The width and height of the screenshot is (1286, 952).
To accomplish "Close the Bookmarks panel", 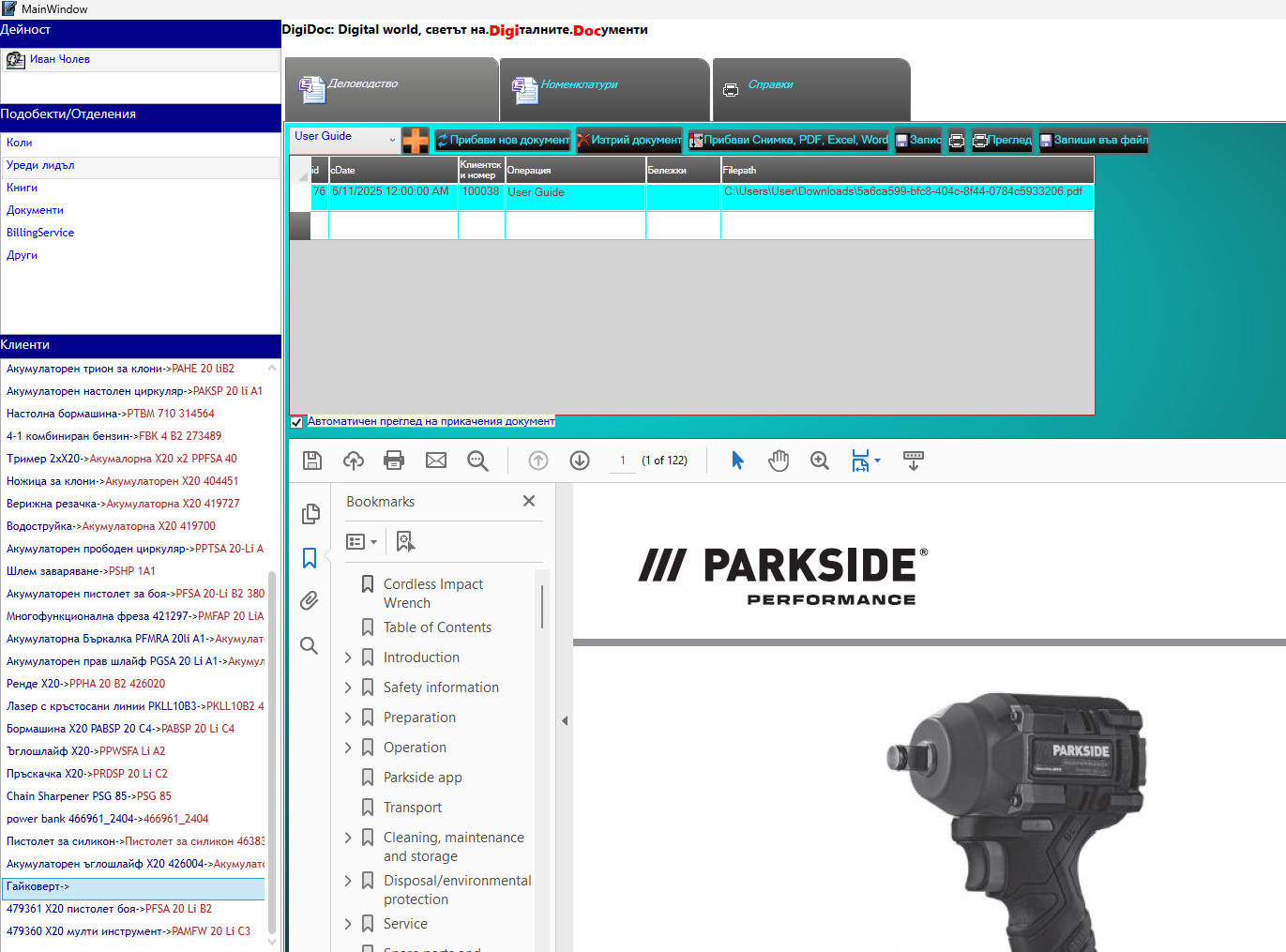I will (x=529, y=501).
